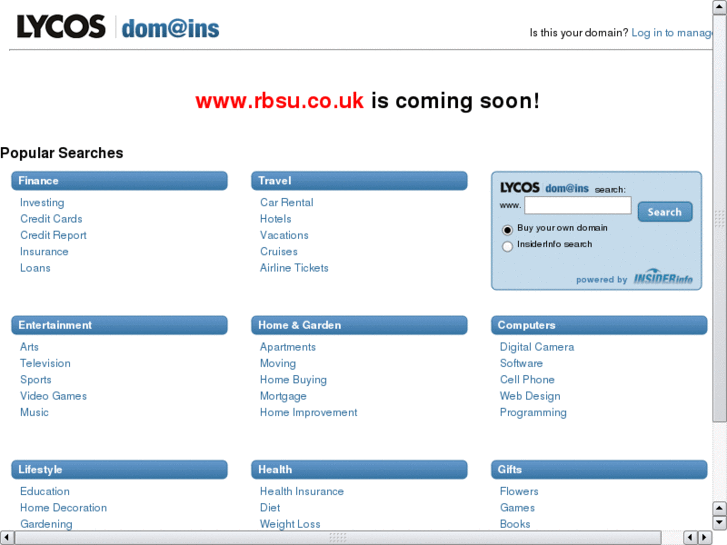Viewport: 727px width, 545px height.
Task: Open the Home & Garden category header
Action: 359,325
